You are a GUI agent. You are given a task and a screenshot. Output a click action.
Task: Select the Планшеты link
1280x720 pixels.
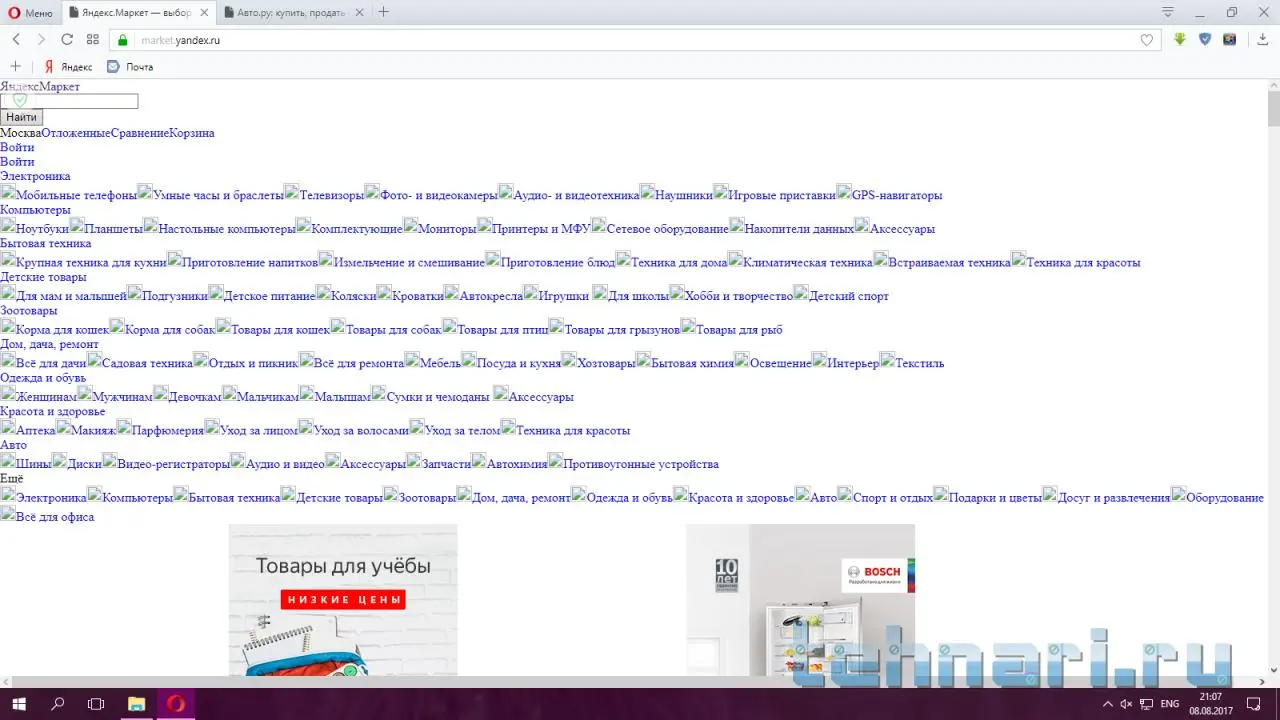pyautogui.click(x=113, y=229)
